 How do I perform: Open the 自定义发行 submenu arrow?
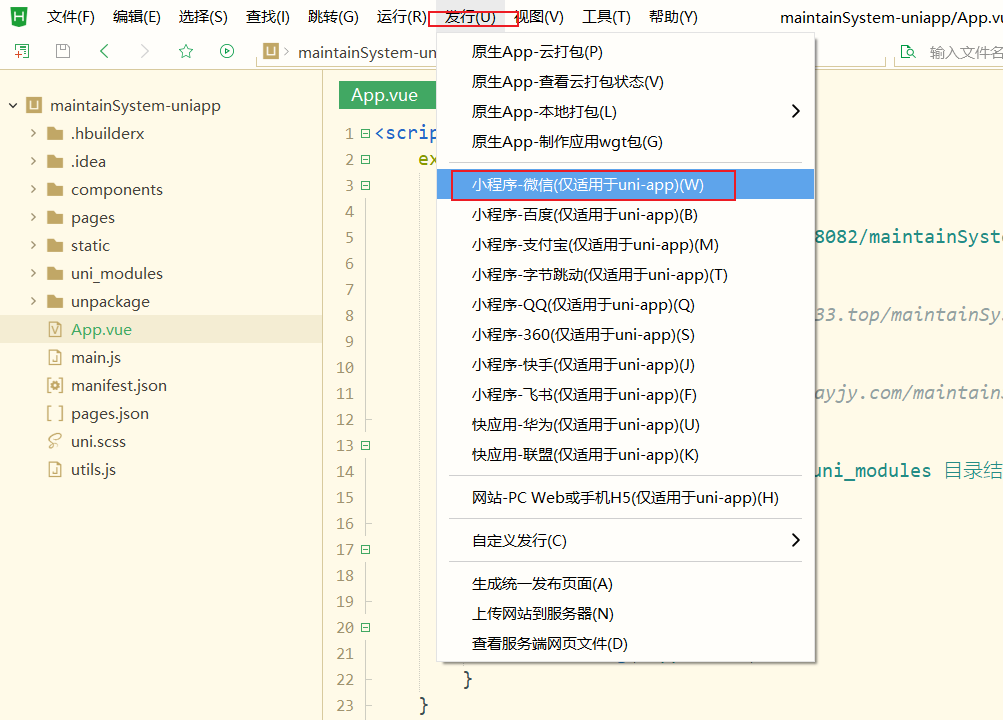(795, 540)
